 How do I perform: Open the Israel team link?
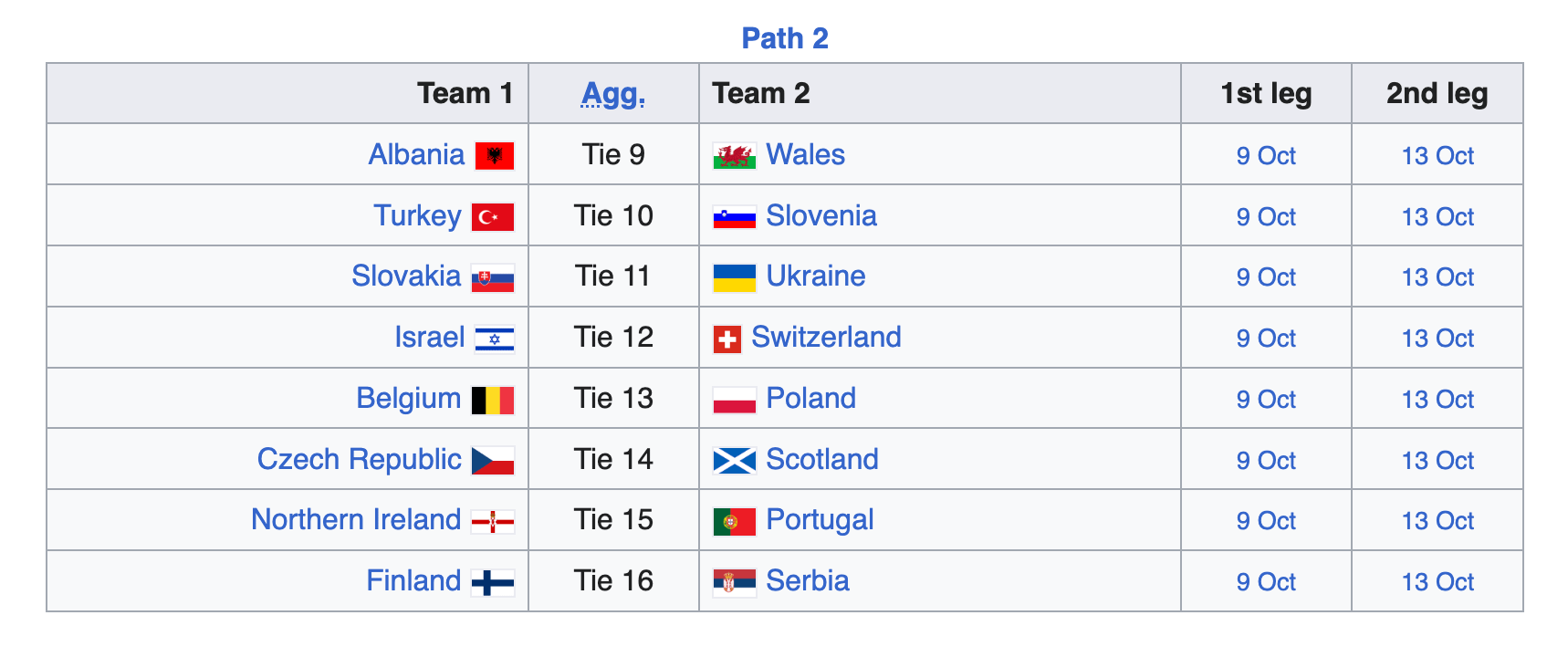(430, 337)
